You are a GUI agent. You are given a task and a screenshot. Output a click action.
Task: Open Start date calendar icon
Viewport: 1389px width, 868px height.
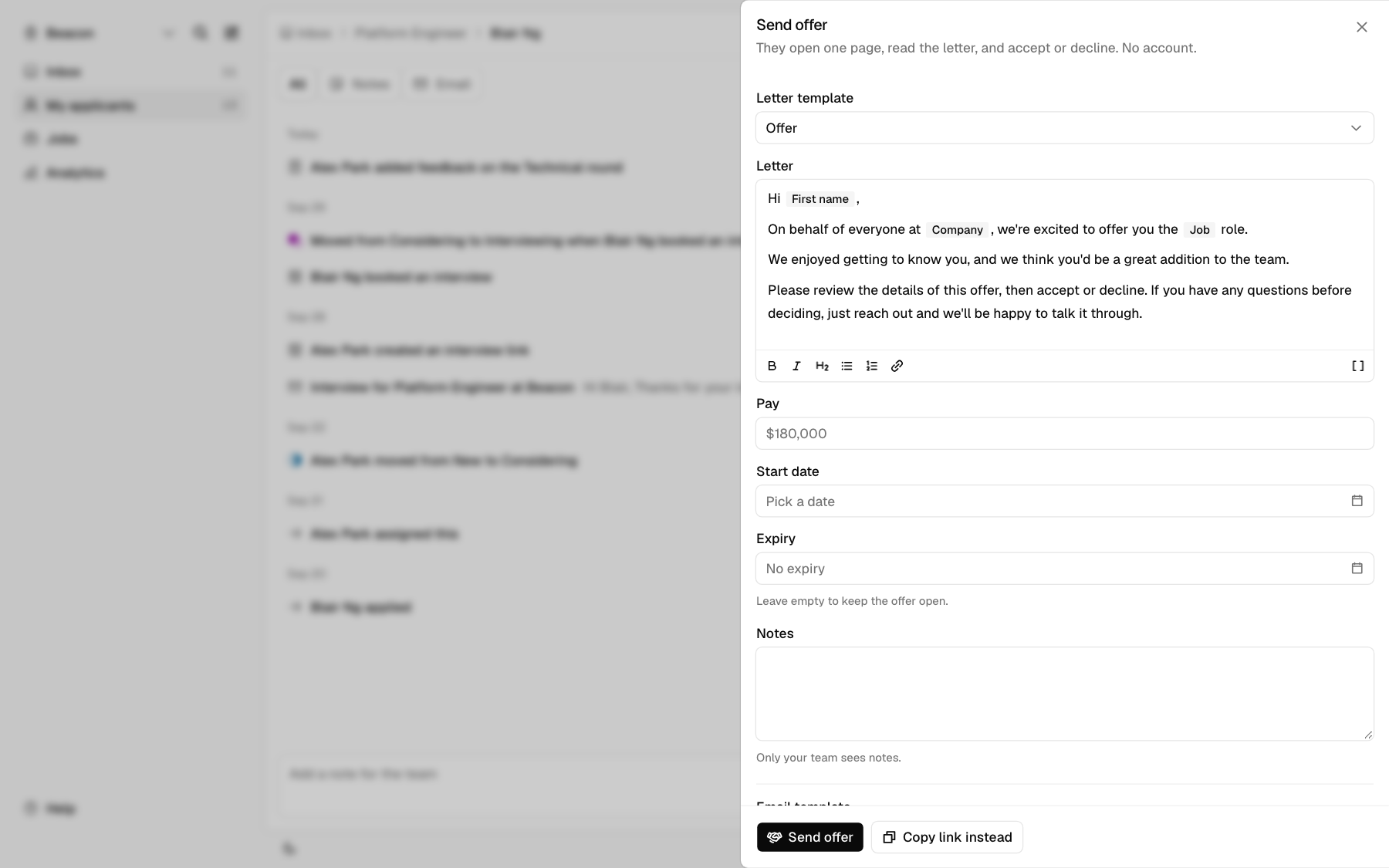(1357, 501)
